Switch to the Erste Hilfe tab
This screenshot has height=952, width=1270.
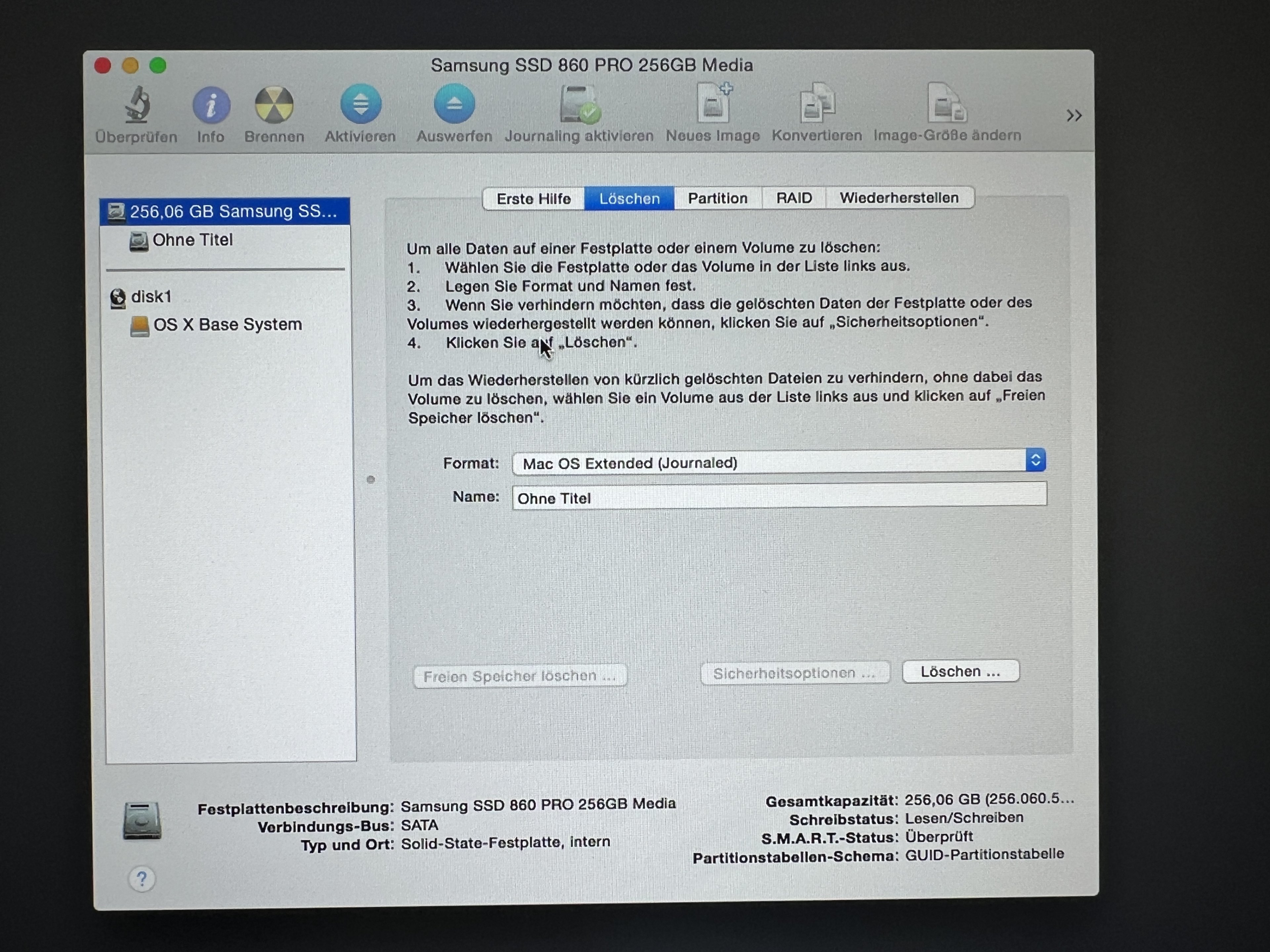click(x=533, y=199)
